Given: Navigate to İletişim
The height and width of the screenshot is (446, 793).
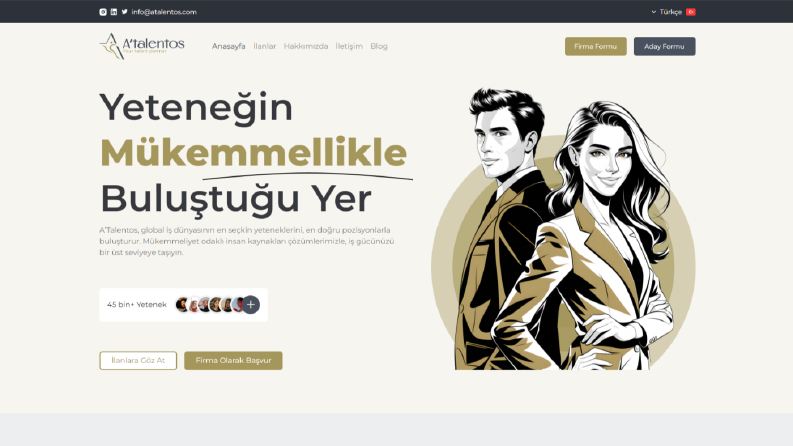Looking at the screenshot, I should [x=349, y=46].
